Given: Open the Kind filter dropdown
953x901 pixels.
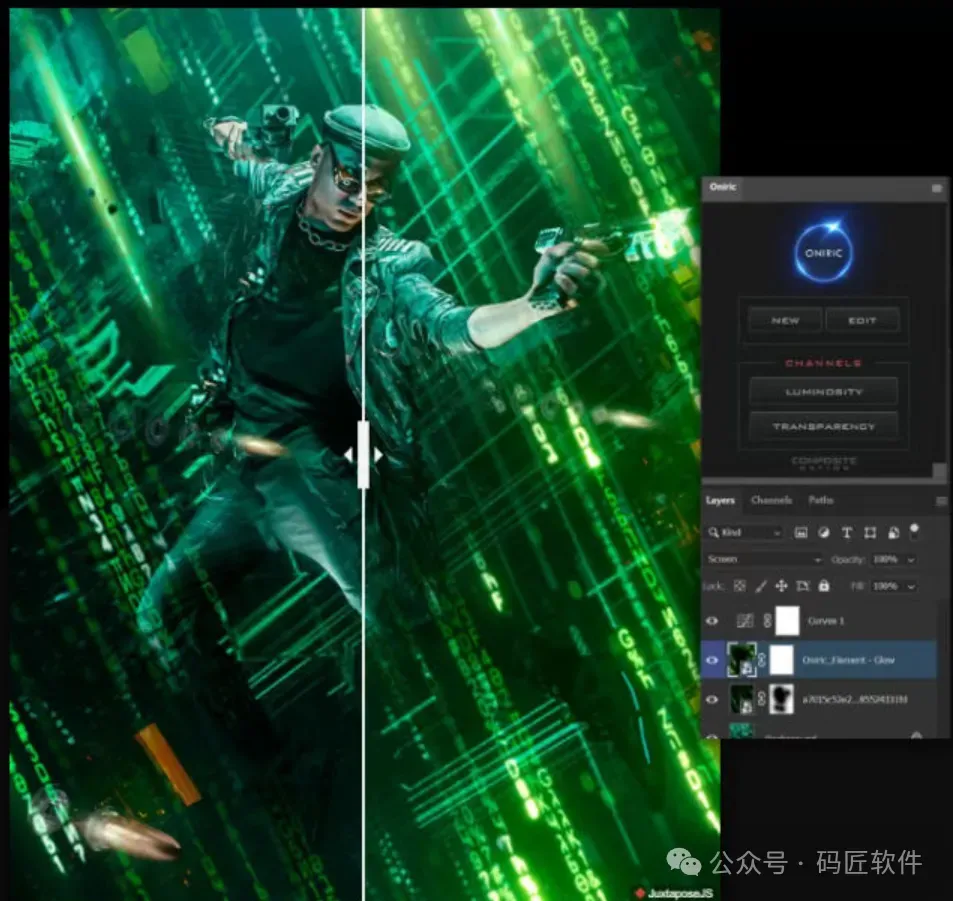Looking at the screenshot, I should [x=744, y=533].
